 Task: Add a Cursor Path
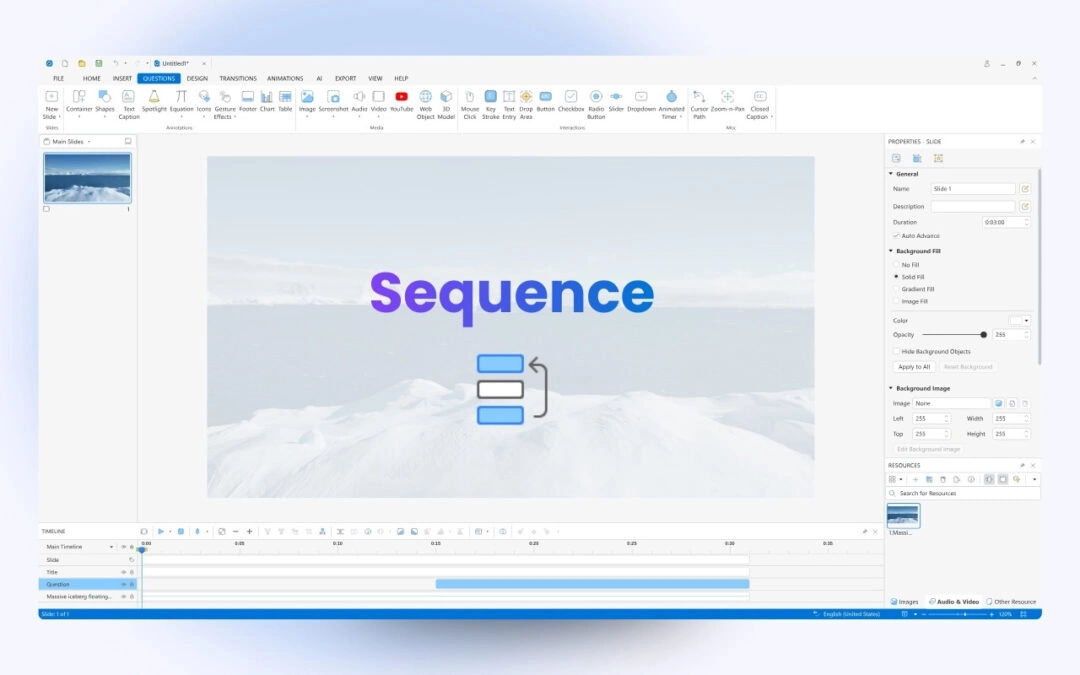pos(699,105)
